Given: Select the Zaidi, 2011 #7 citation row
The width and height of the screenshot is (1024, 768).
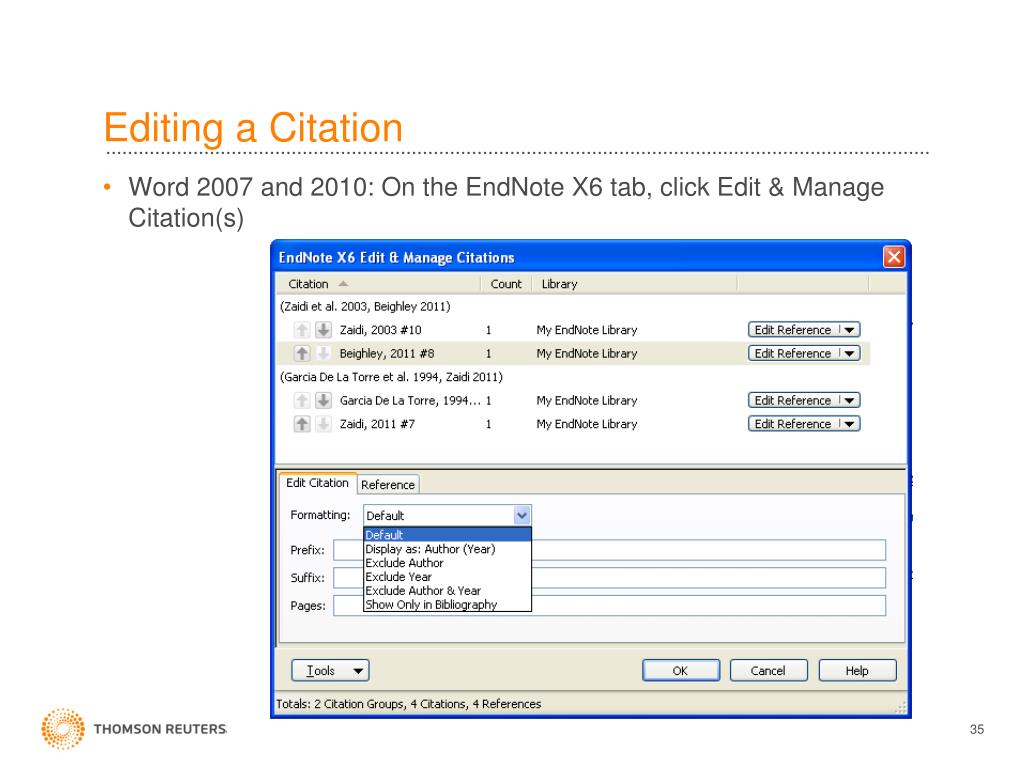Looking at the screenshot, I should tap(573, 424).
